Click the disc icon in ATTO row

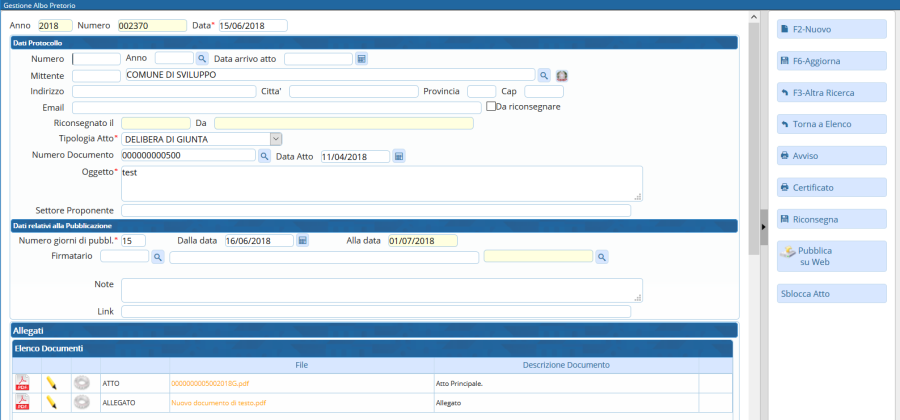pos(82,382)
